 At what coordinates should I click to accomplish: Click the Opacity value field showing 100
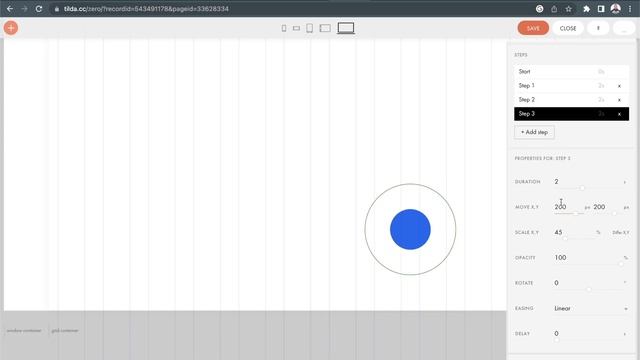pyautogui.click(x=587, y=258)
